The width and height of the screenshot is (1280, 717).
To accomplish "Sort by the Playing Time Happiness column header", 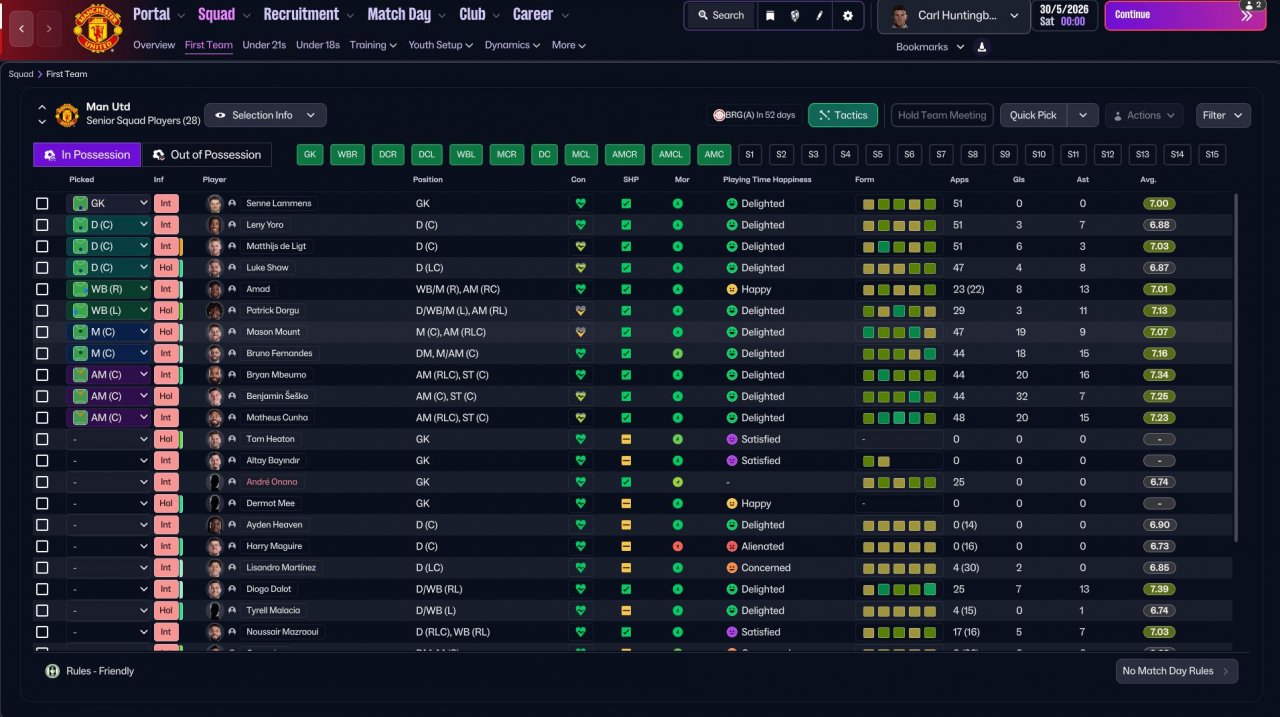I will click(767, 180).
